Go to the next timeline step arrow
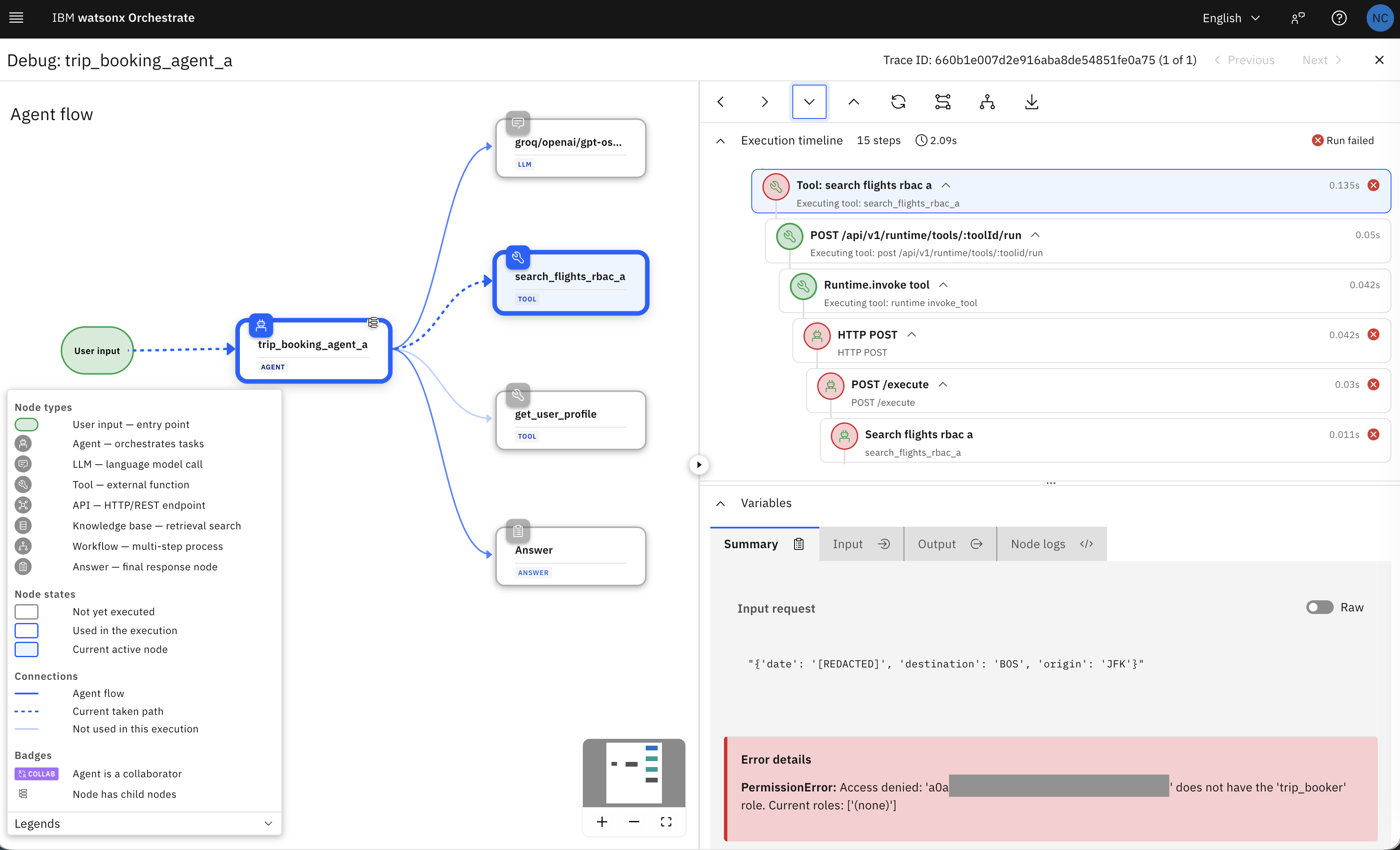Viewport: 1400px width, 850px height. (x=765, y=102)
